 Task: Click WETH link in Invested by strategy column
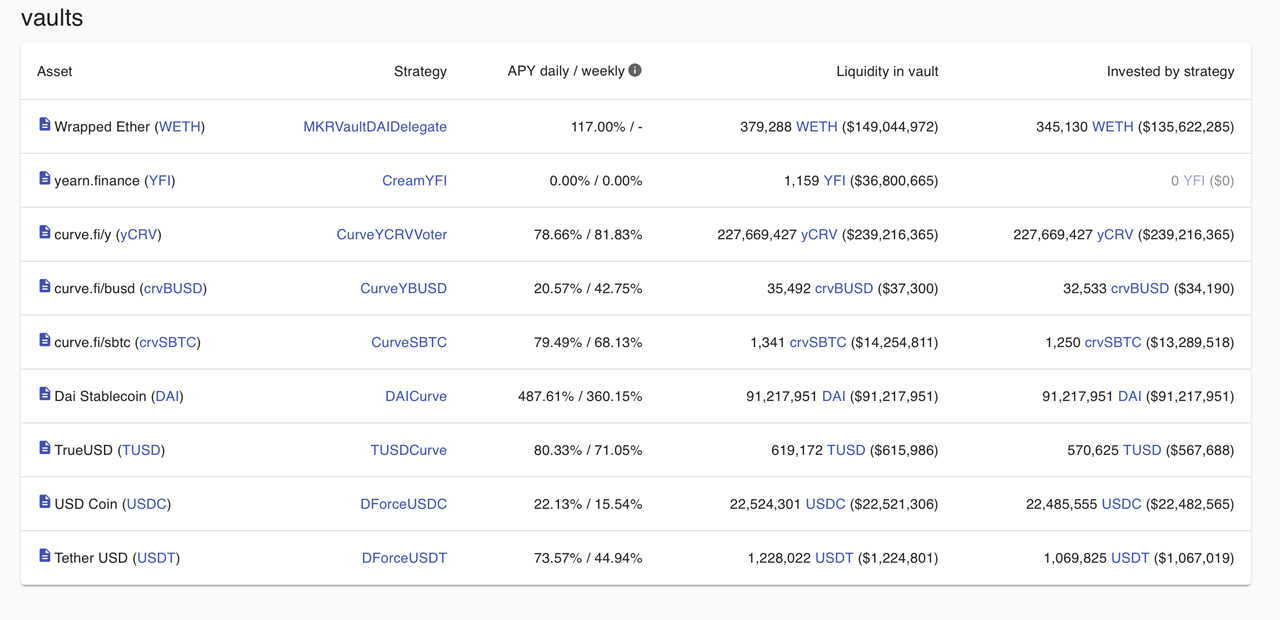pos(1113,127)
